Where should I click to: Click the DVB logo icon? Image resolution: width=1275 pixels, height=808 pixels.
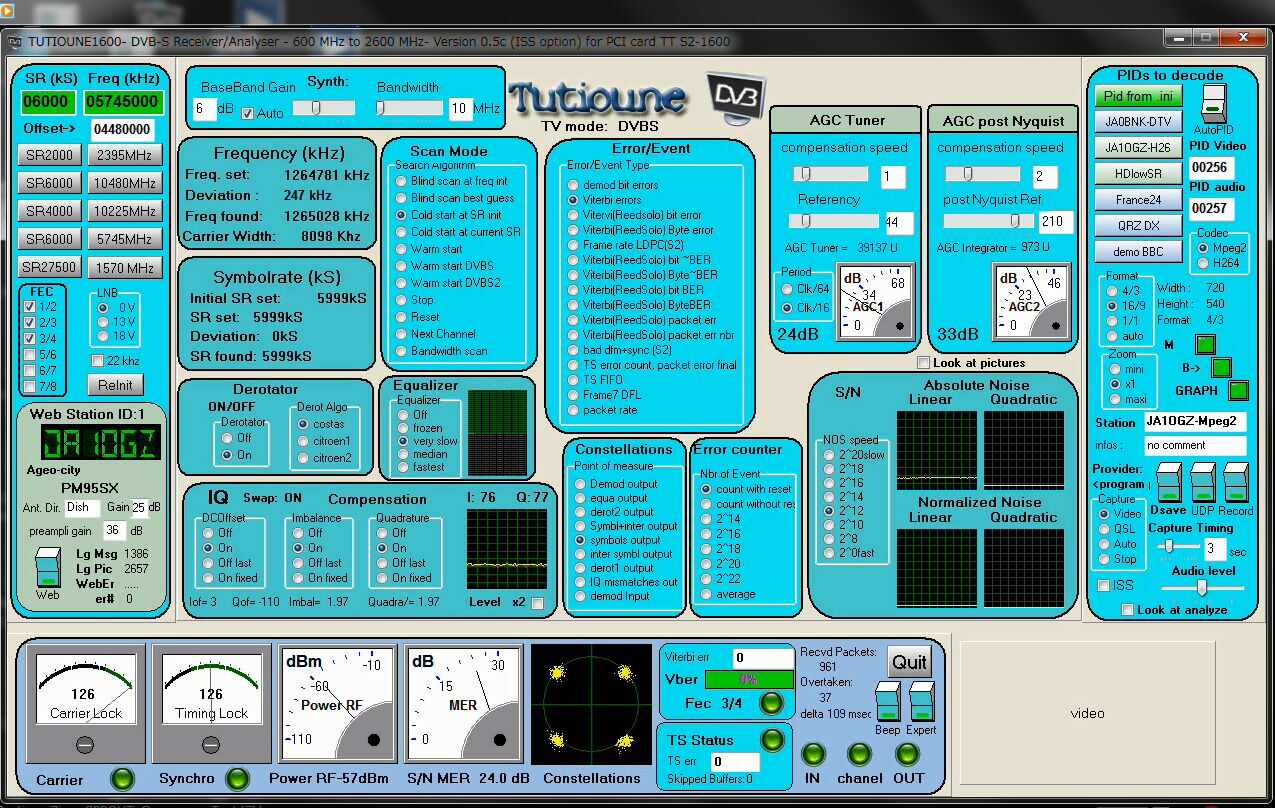(x=734, y=96)
